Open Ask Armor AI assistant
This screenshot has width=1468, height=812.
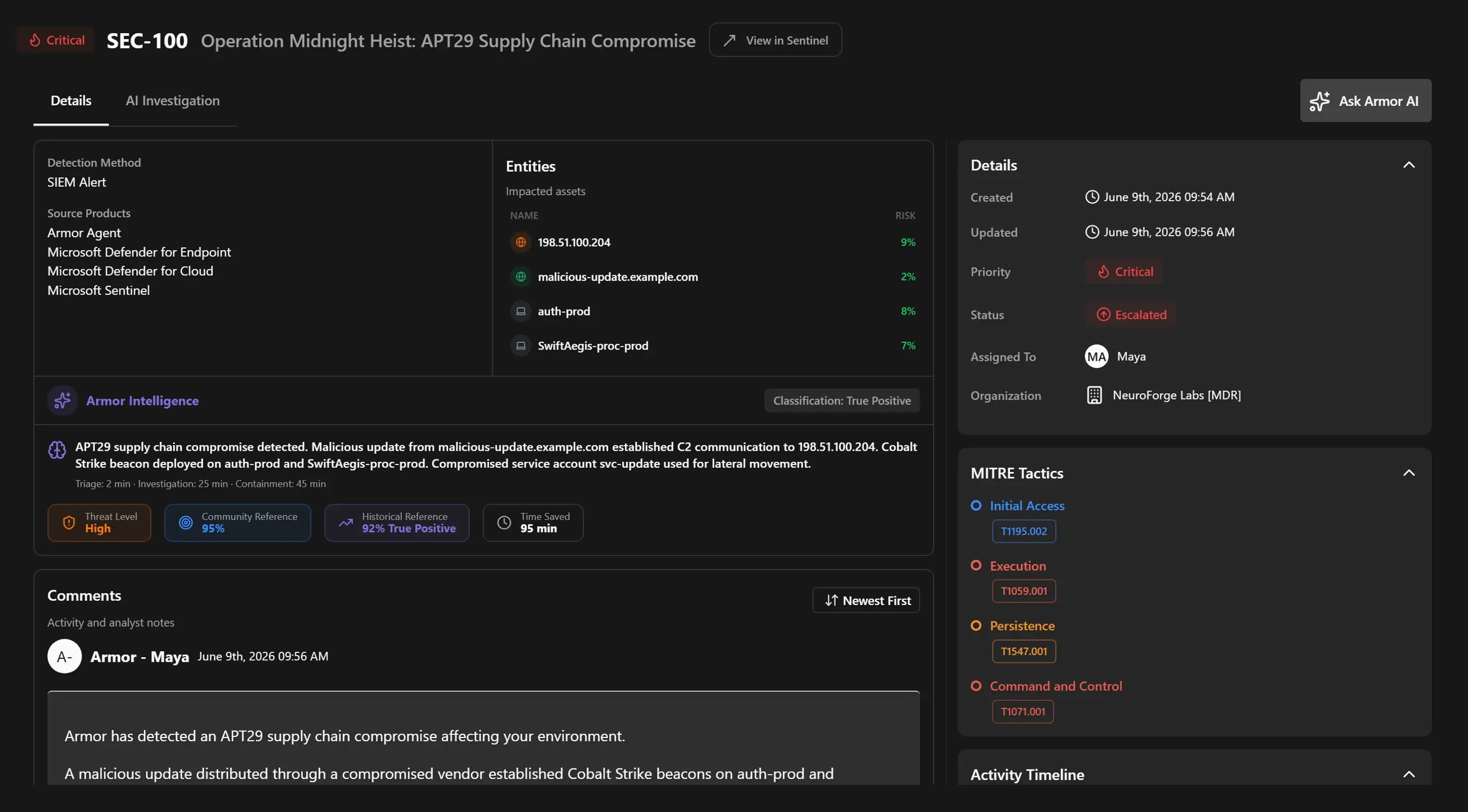coord(1365,101)
